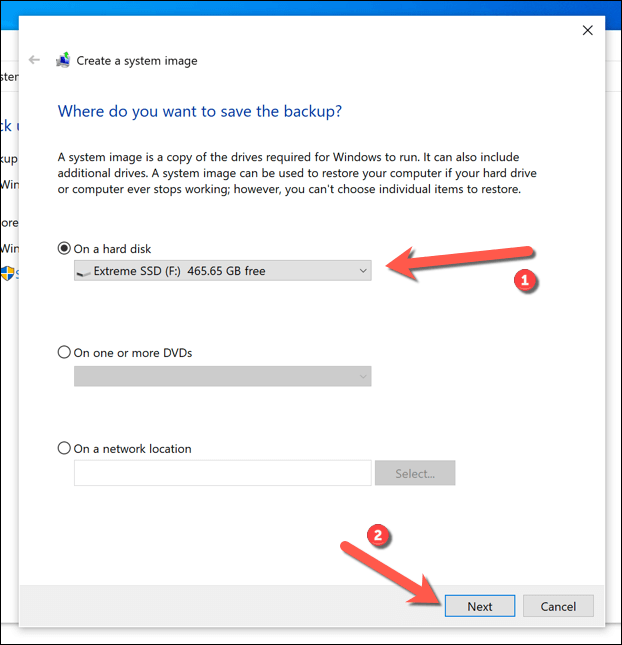The height and width of the screenshot is (645, 622).
Task: Expand the DVD drive dropdown list
Action: (222, 375)
